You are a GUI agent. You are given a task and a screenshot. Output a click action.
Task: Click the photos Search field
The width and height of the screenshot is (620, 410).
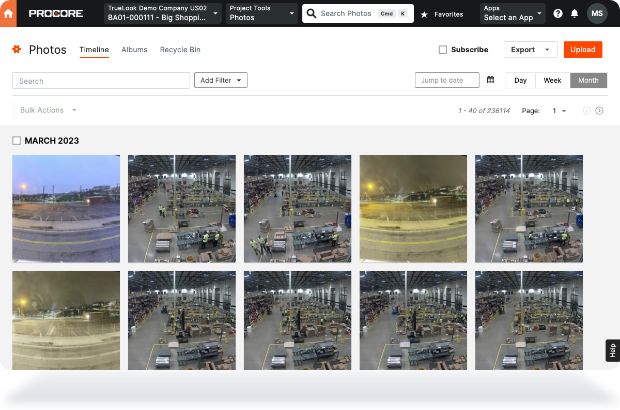click(101, 81)
